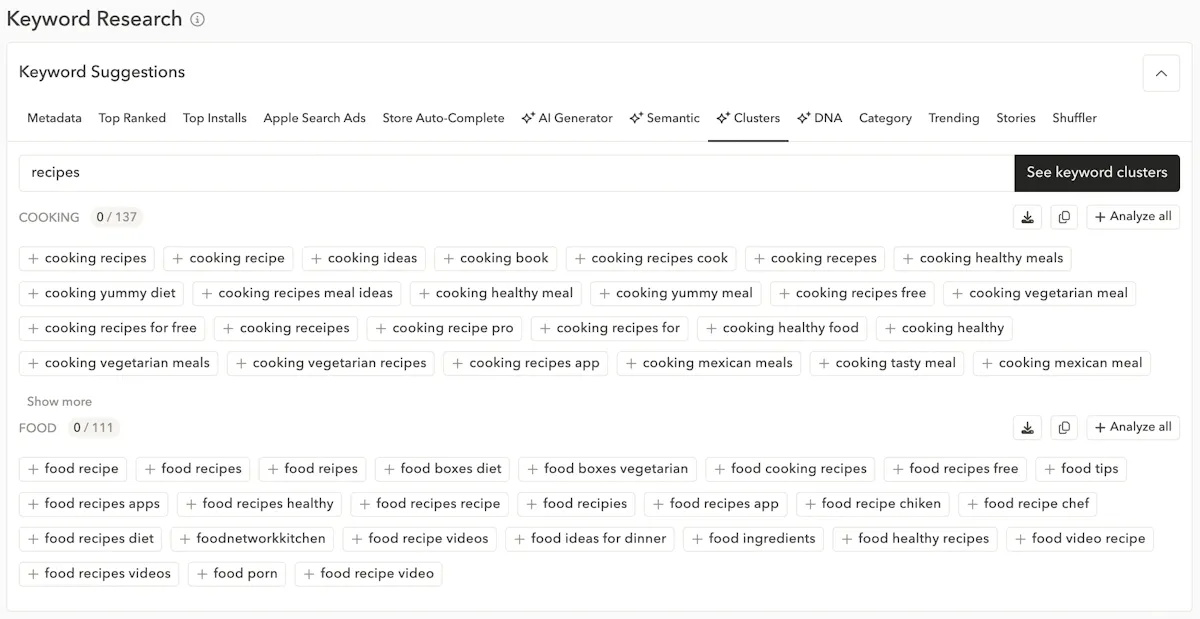Download the COOKING cluster keywords
The height and width of the screenshot is (619, 1200).
[x=1027, y=217]
